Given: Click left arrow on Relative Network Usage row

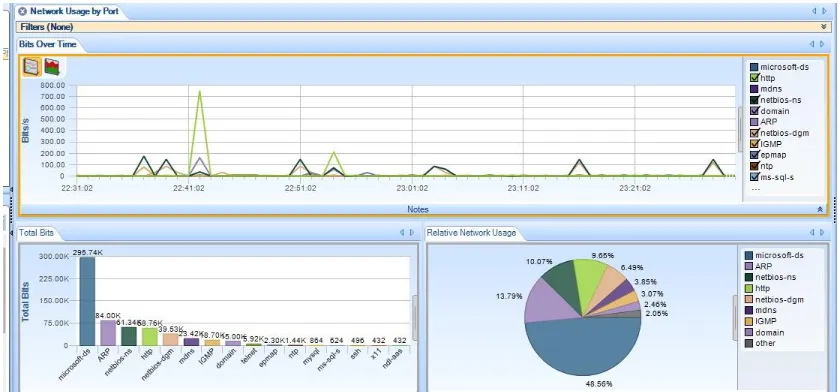Looking at the screenshot, I should pos(812,233).
